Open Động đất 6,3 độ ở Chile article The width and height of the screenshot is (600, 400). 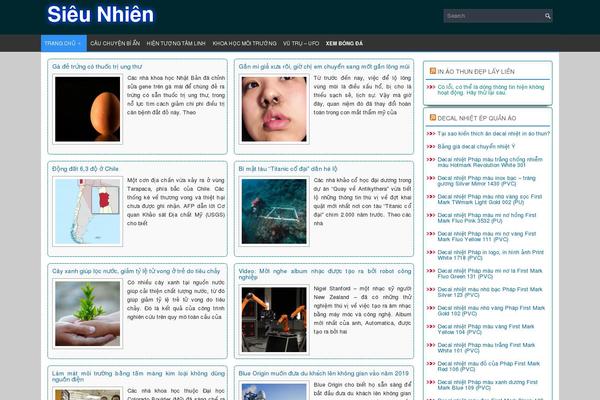[x=85, y=169]
